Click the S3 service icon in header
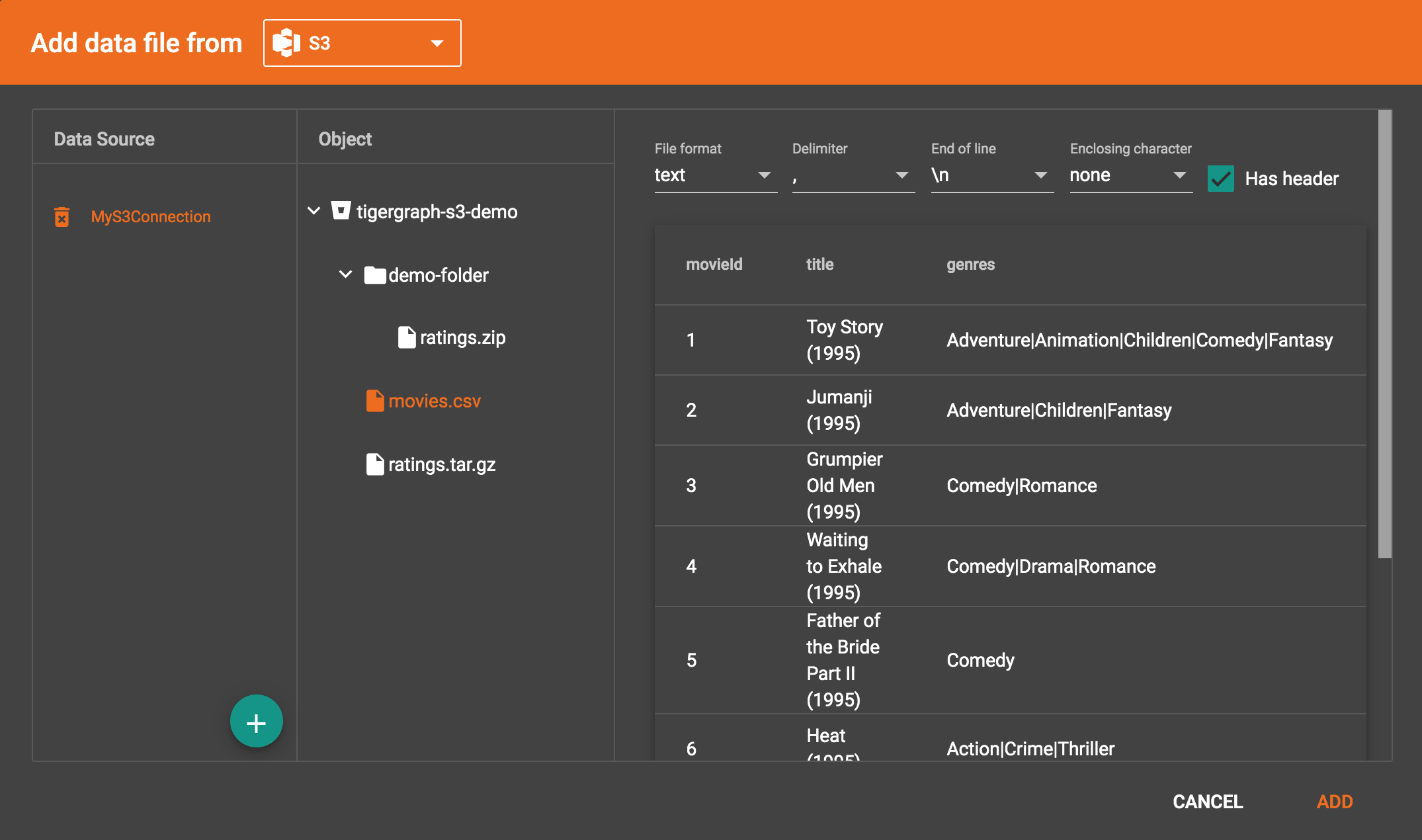Image resolution: width=1422 pixels, height=840 pixels. 286,43
